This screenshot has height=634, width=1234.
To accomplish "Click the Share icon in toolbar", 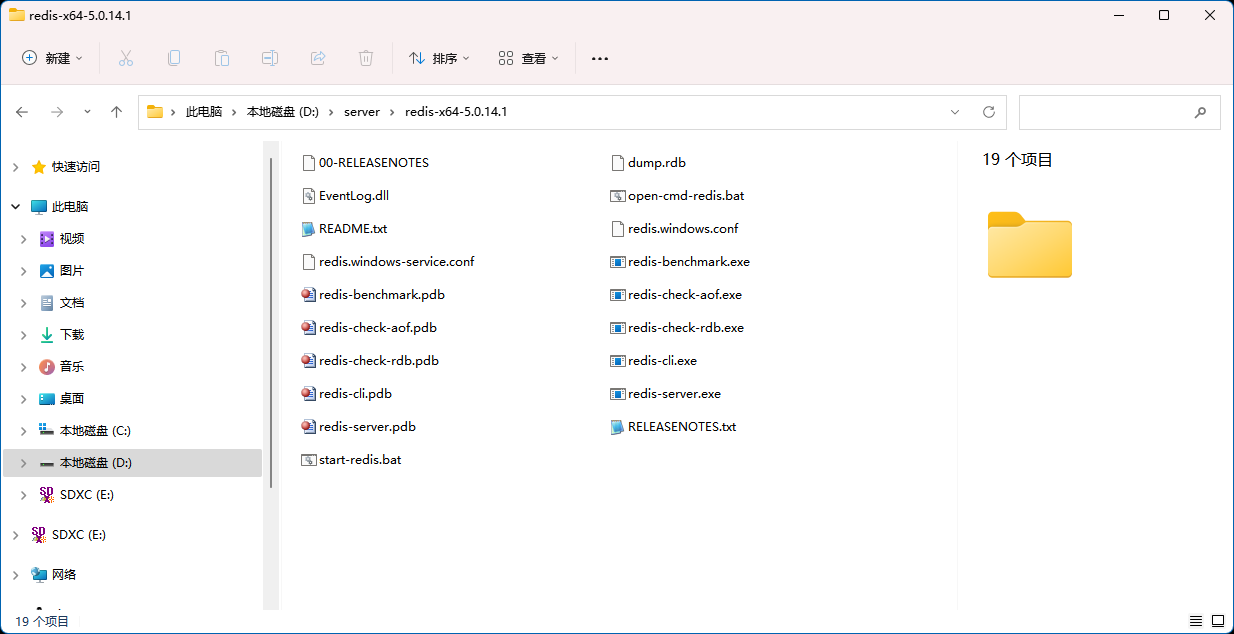I will (318, 58).
